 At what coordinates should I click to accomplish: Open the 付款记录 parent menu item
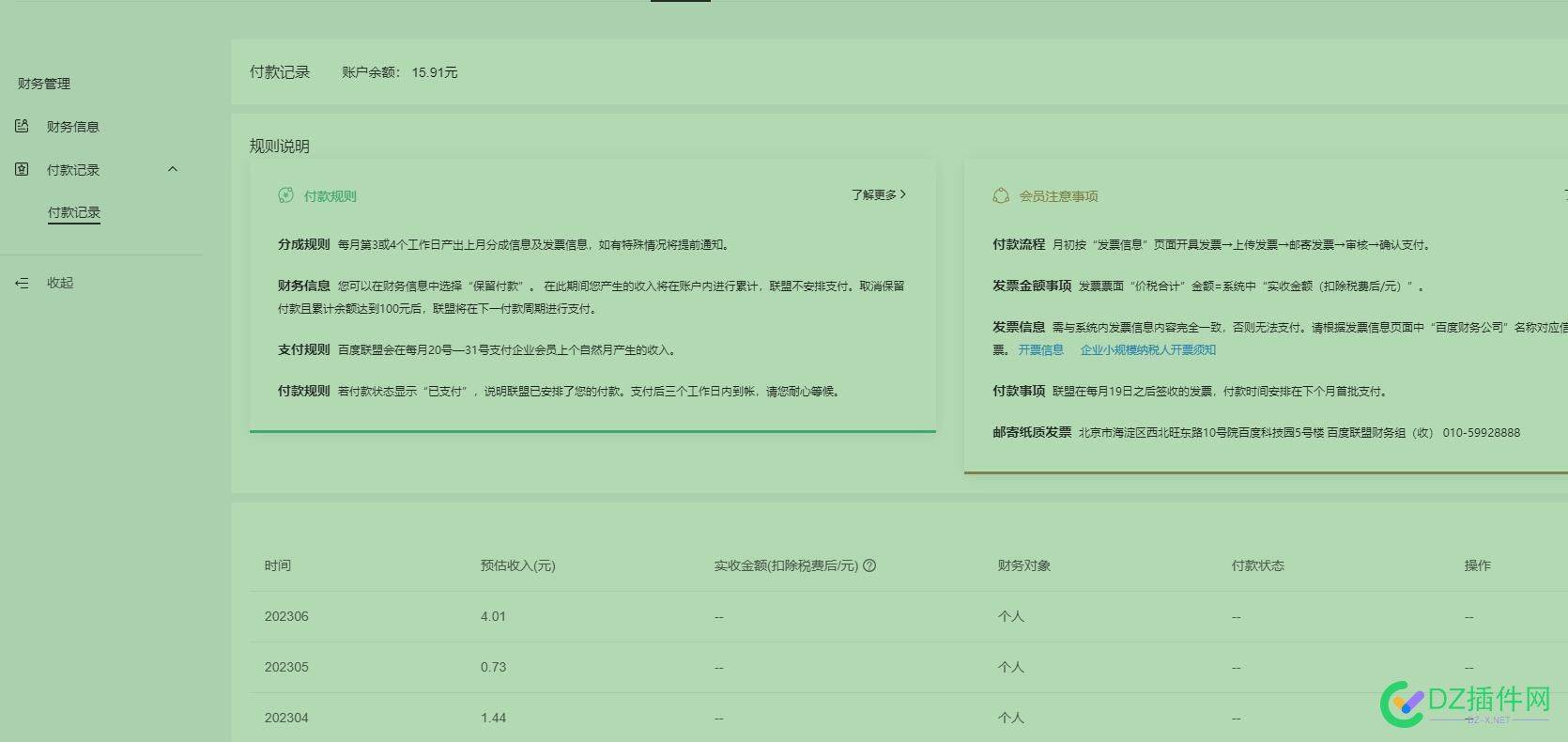point(73,170)
